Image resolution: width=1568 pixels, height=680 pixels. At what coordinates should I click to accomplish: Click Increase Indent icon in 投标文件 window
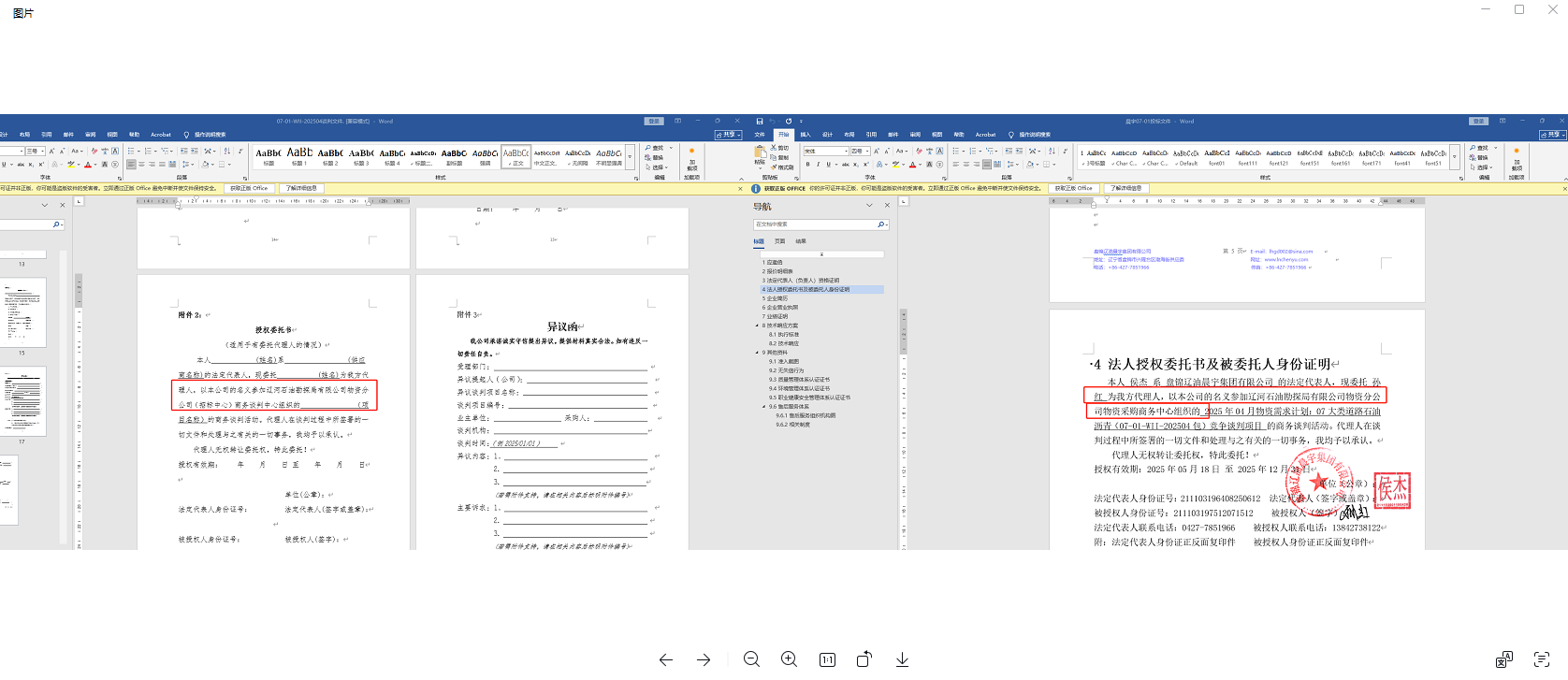pyautogui.click(x=1018, y=151)
